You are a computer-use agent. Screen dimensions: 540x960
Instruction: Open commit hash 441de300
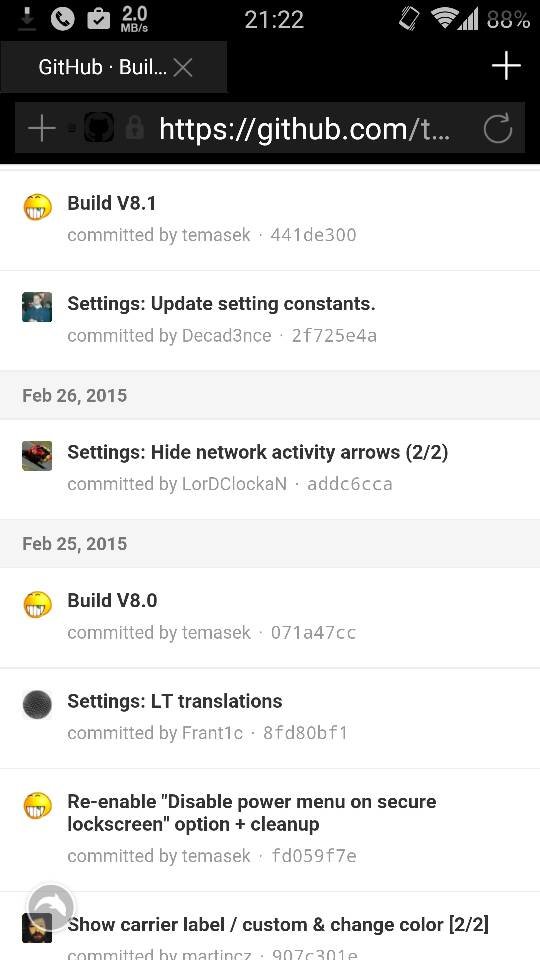[313, 235]
